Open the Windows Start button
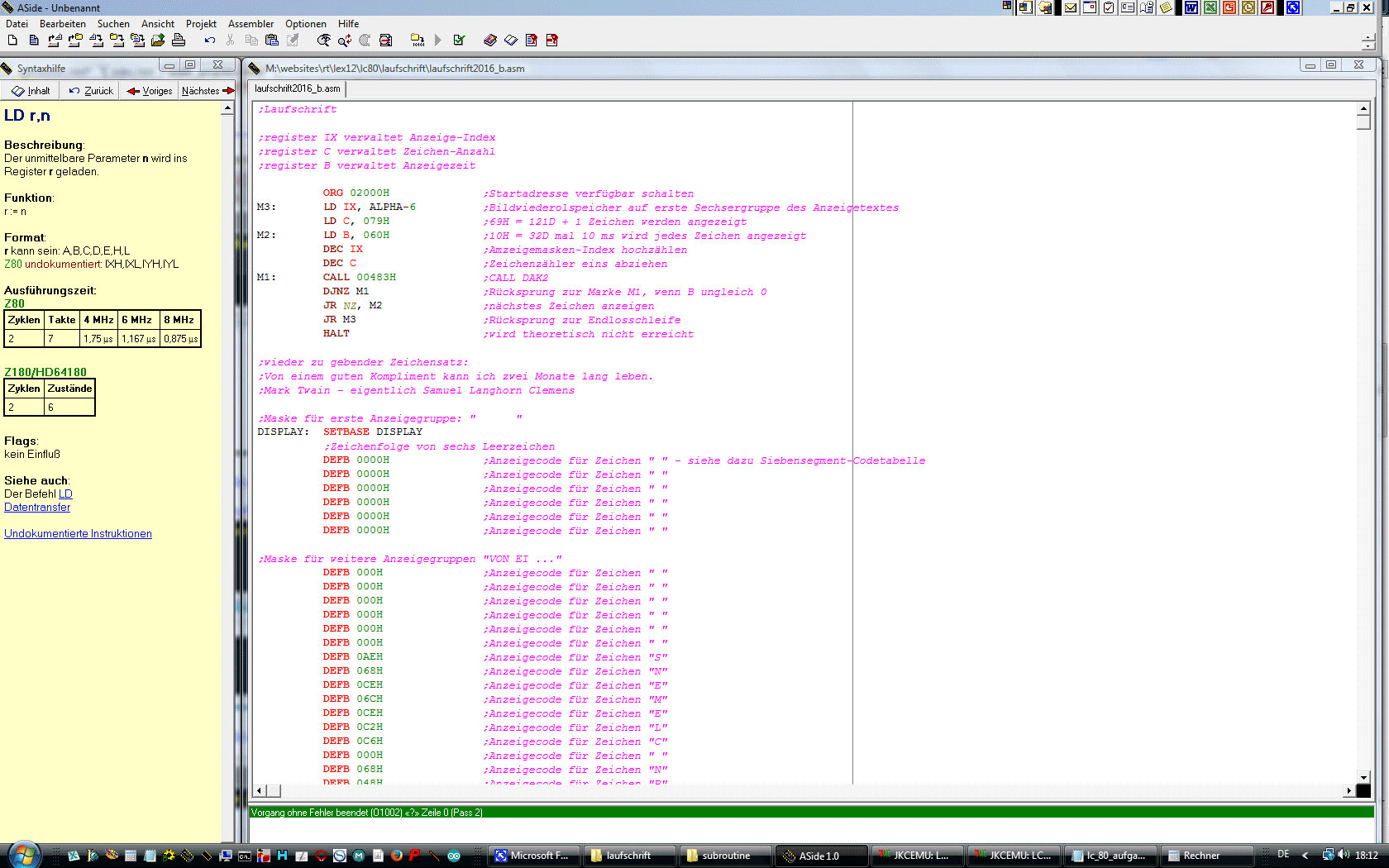 coord(22,855)
